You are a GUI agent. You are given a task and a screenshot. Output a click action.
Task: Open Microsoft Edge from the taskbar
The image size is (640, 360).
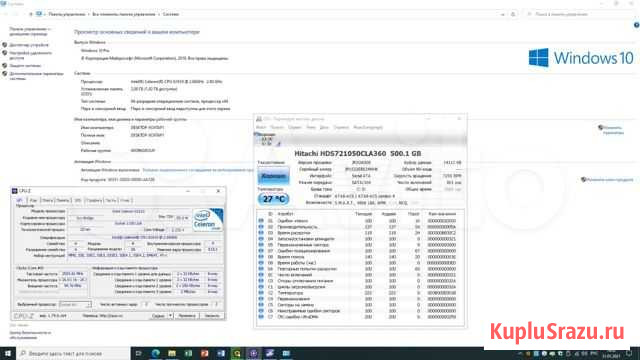156,353
